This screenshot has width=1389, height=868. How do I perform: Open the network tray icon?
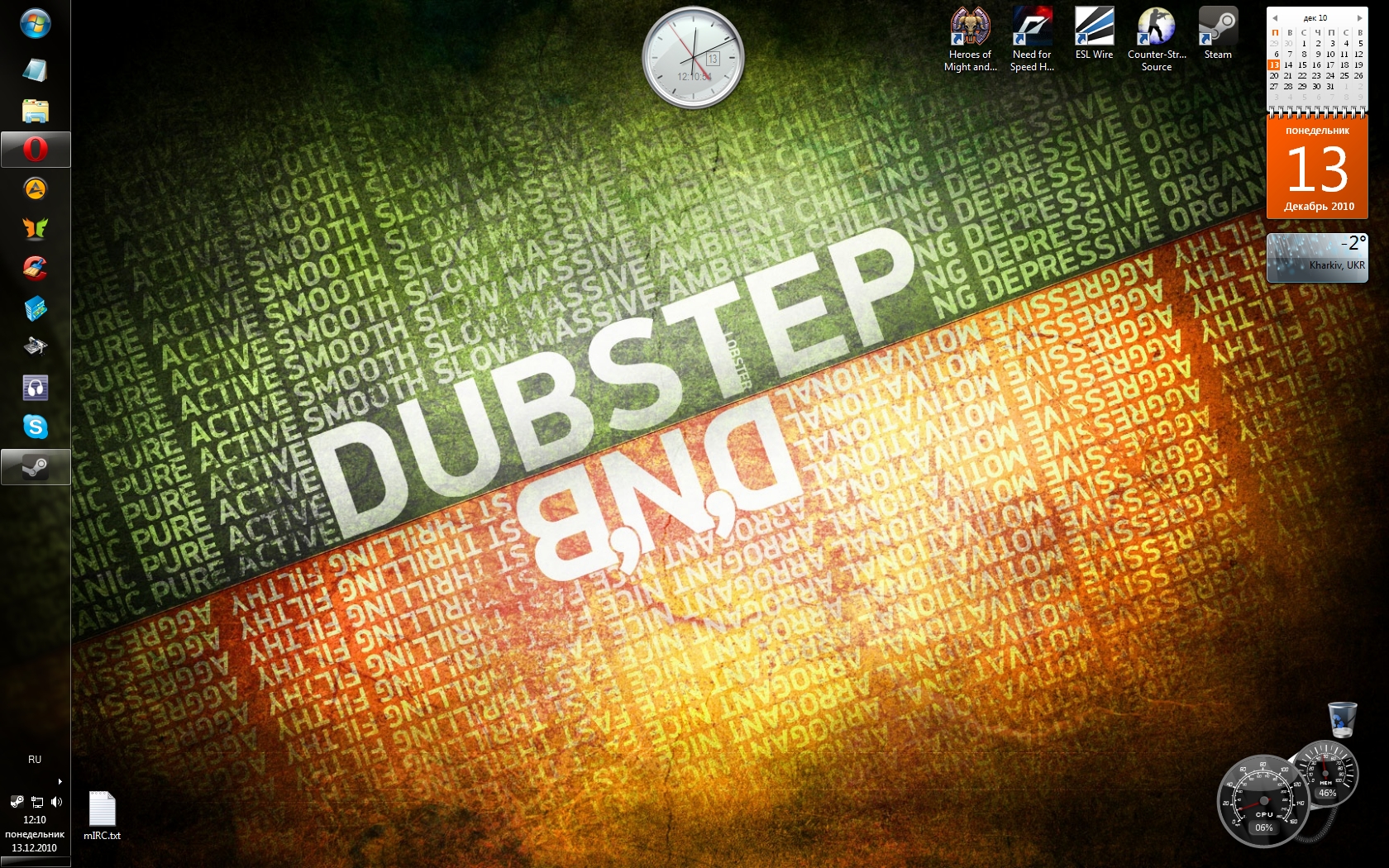tap(37, 802)
